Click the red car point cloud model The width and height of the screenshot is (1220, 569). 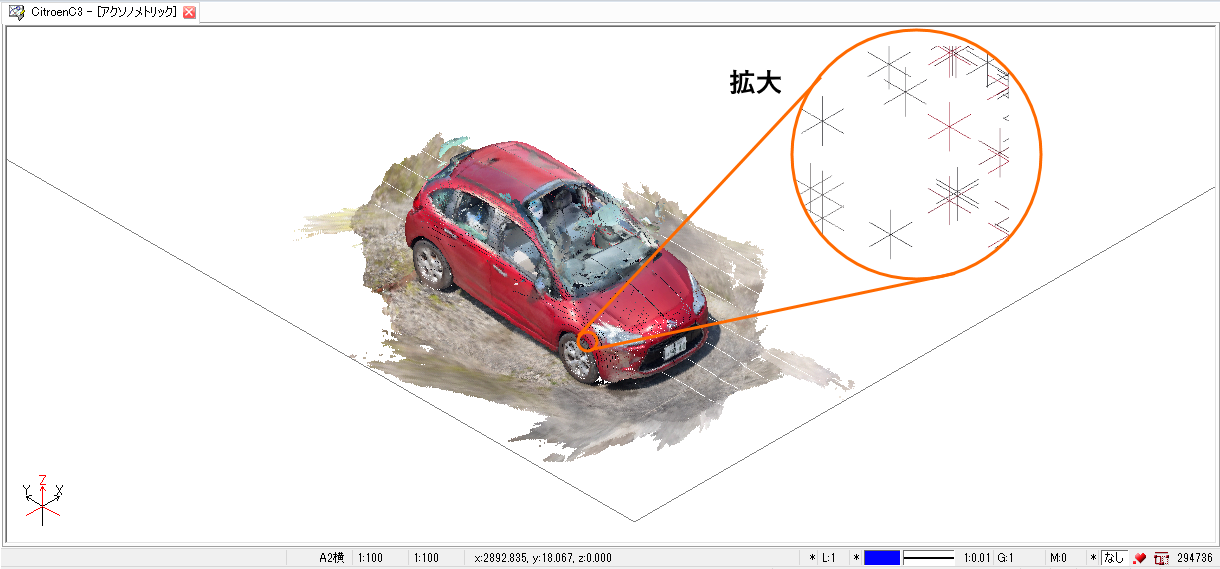pos(560,265)
